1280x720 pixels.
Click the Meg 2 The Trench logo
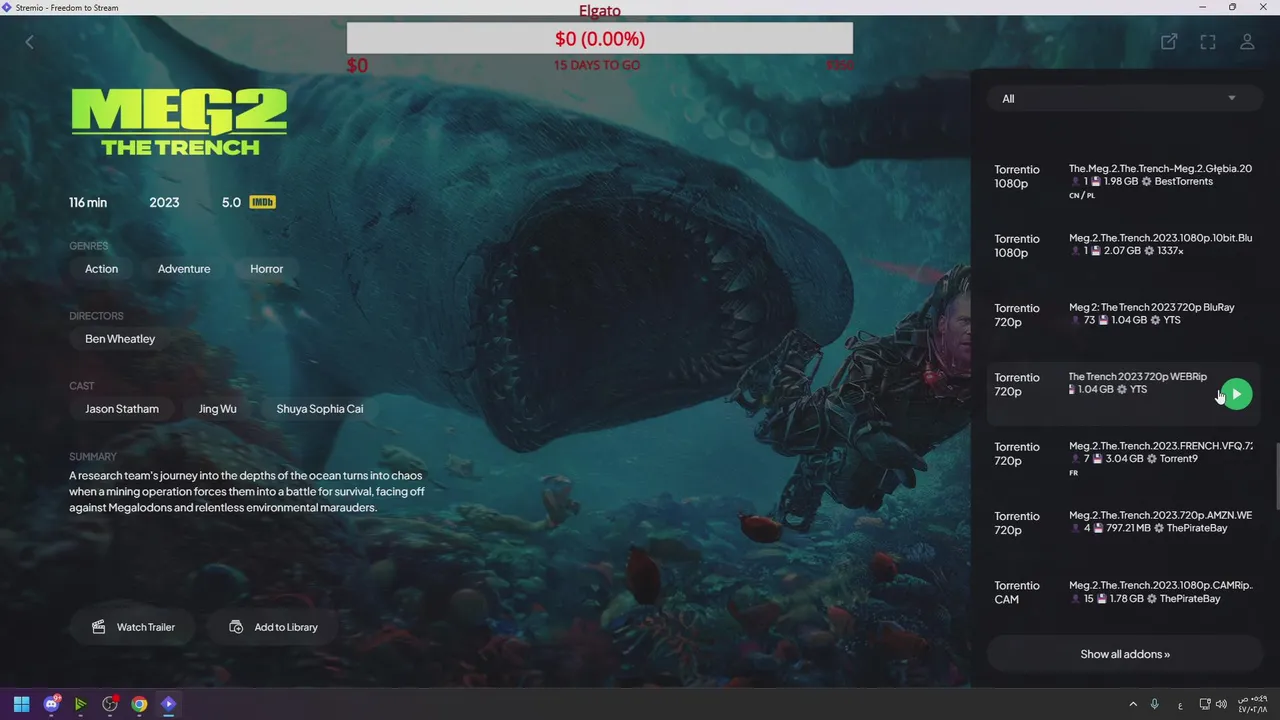(179, 121)
